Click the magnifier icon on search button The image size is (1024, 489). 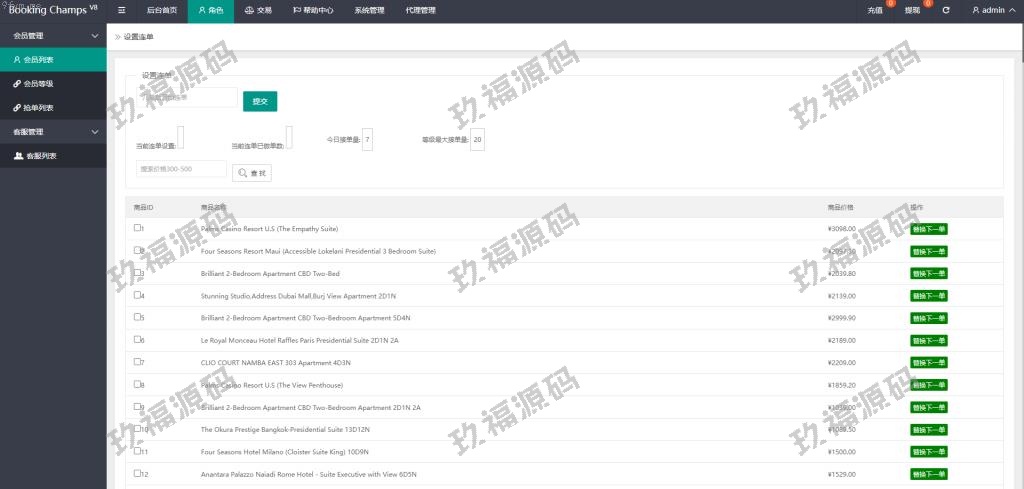[x=243, y=173]
